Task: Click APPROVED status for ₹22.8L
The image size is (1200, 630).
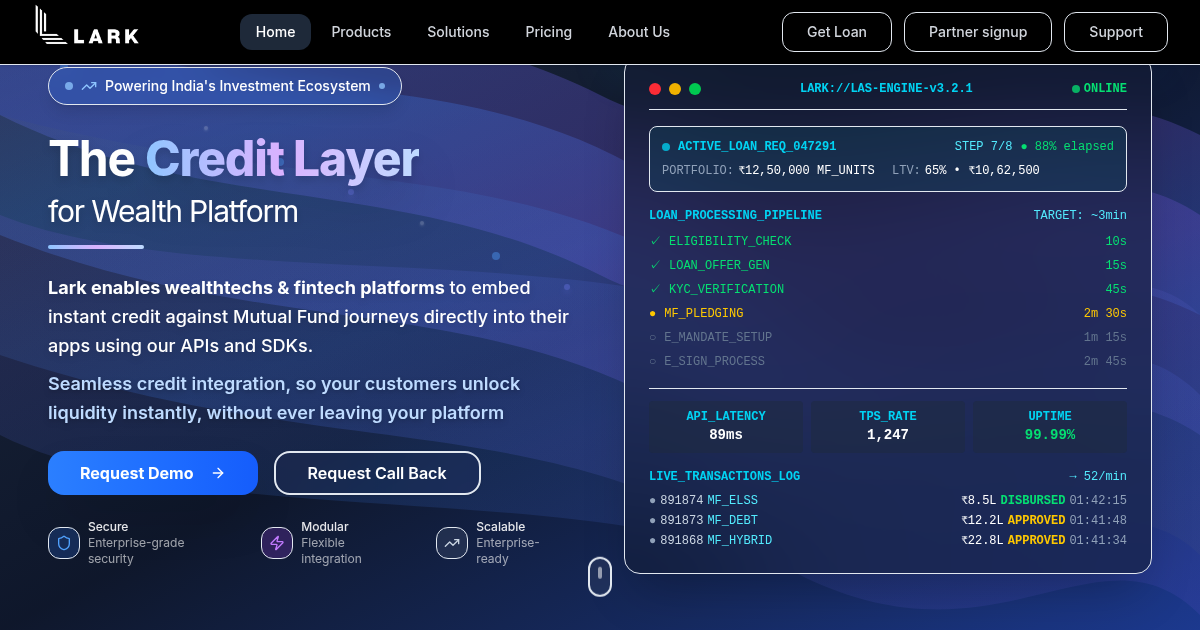Action: tap(1036, 540)
